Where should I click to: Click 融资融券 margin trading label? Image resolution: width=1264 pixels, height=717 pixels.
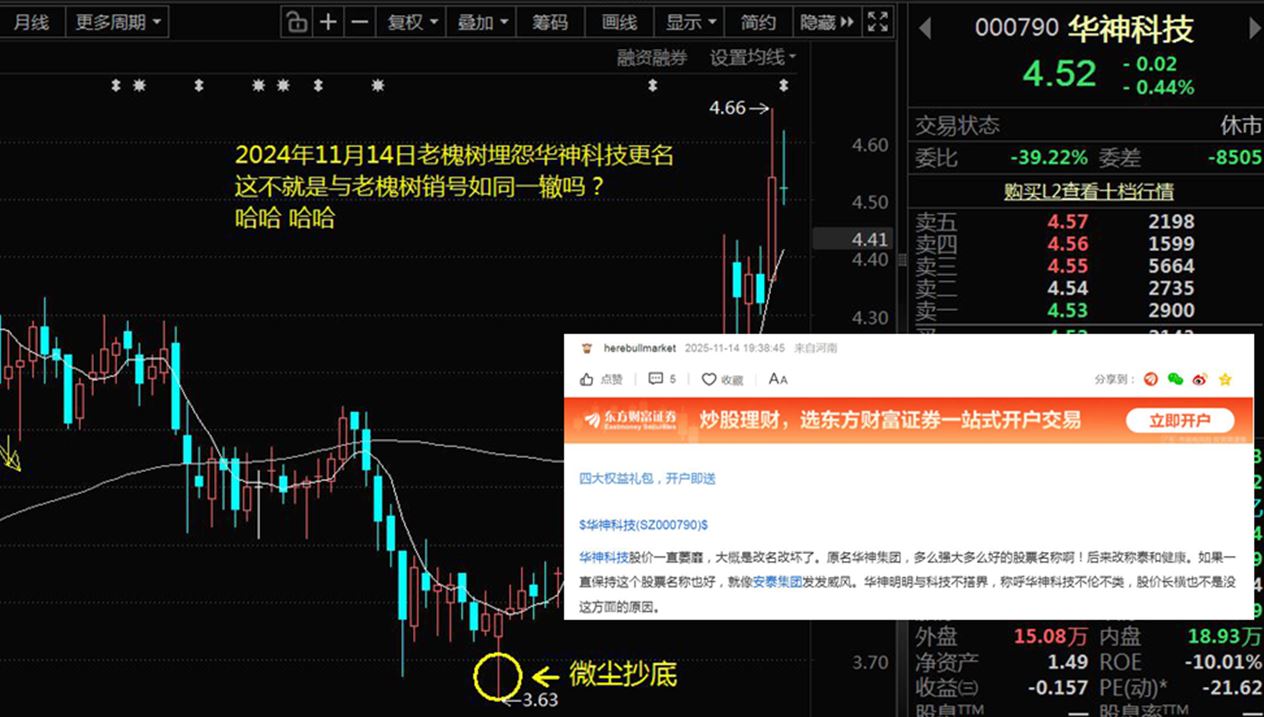[652, 58]
